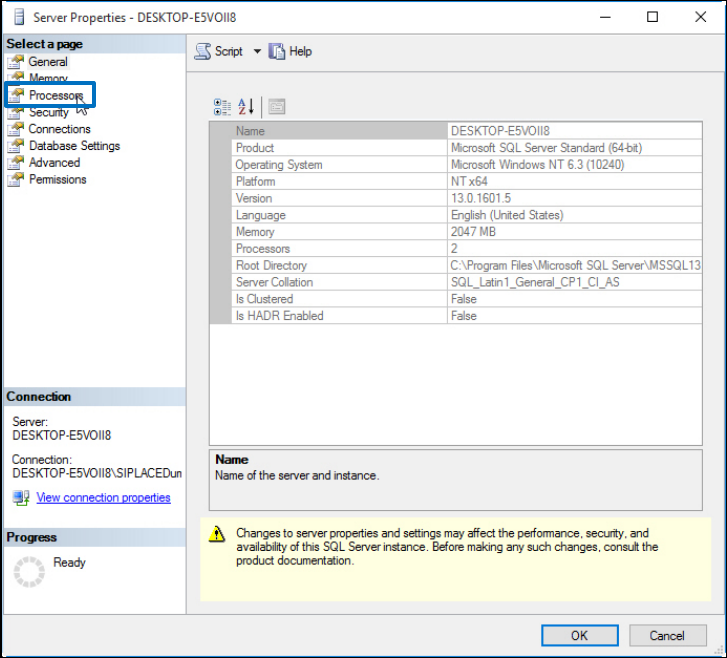Viewport: 727px width, 658px height.
Task: Click the Microsoft SQL Server Standard value
Action: click(x=546, y=148)
